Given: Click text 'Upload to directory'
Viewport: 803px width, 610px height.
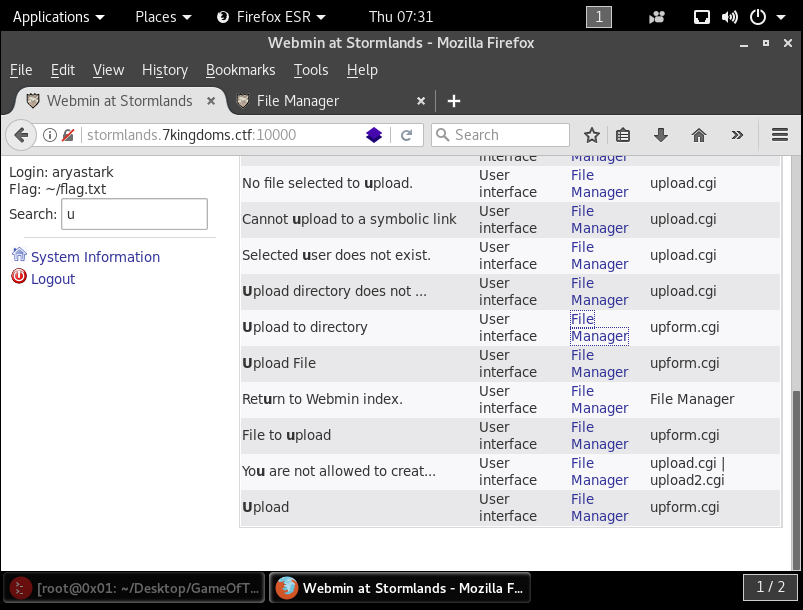Looking at the screenshot, I should point(305,327).
